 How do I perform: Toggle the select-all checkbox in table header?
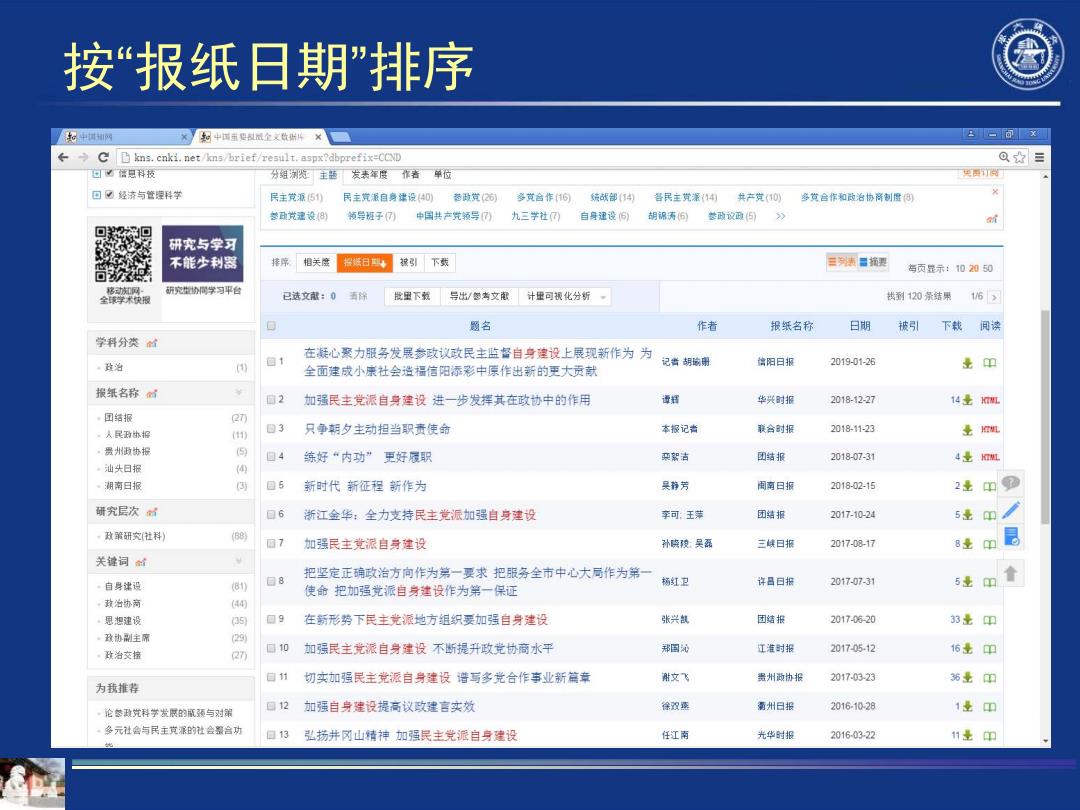[271, 326]
